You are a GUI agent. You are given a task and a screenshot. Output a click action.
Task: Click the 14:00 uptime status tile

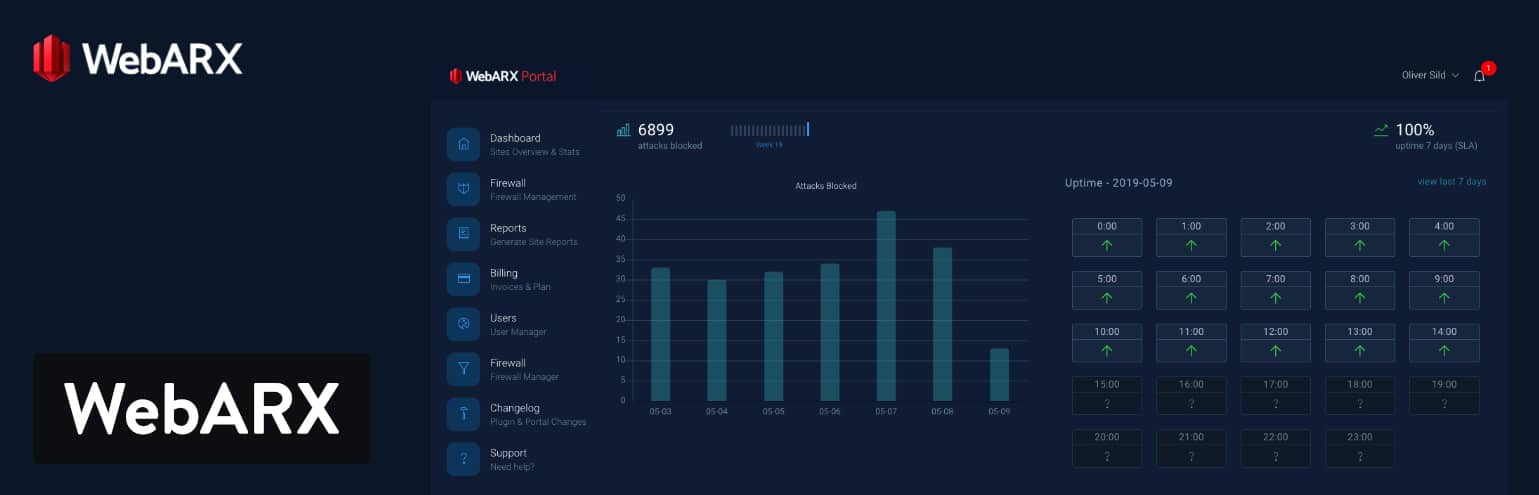[x=1444, y=342]
